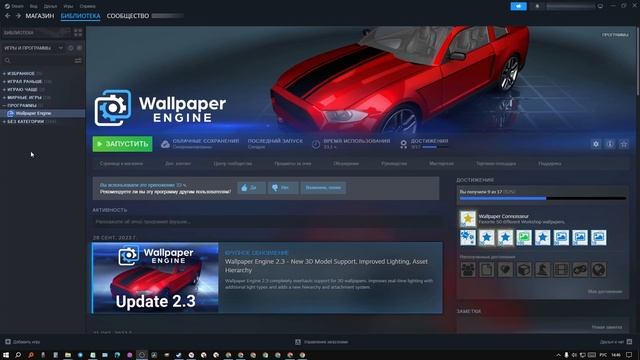Viewport: 640px width, 360px height.
Task: Open the Справка menu
Action: [x=87, y=6]
